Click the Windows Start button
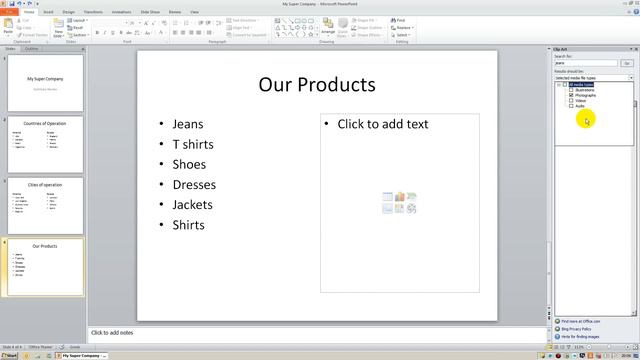 (x=9, y=356)
